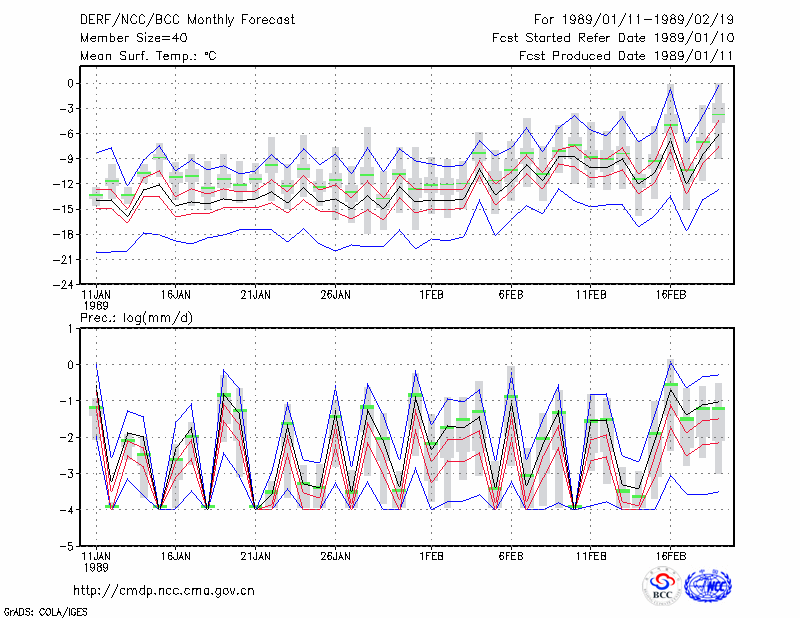Viewport: 800px width, 618px height.
Task: Click the 26JAN label under temperature chart
Action: (335, 295)
